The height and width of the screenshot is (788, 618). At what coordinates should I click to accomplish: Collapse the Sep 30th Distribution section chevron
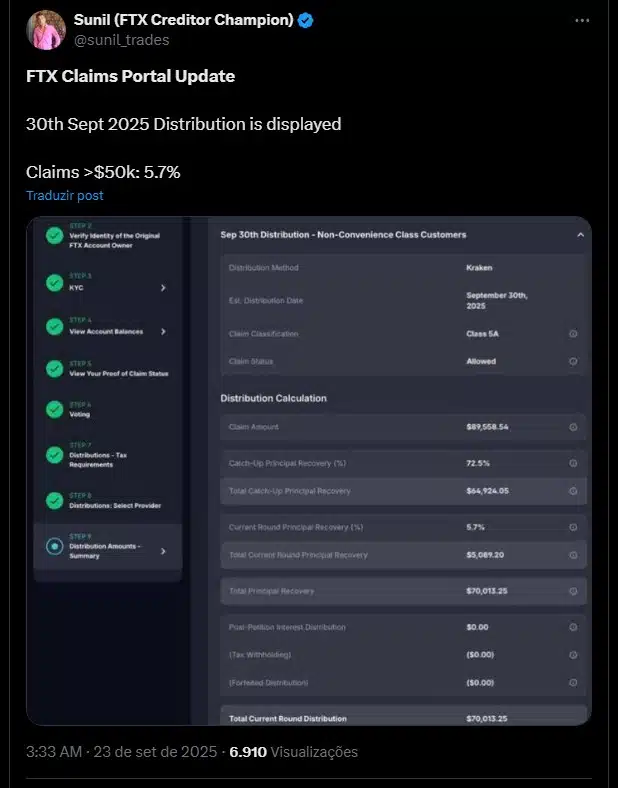click(x=580, y=235)
